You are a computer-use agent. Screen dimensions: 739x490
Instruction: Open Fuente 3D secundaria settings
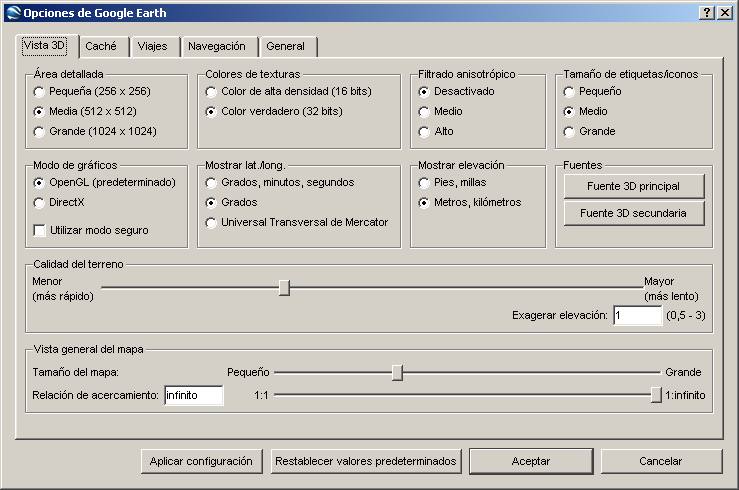point(634,213)
